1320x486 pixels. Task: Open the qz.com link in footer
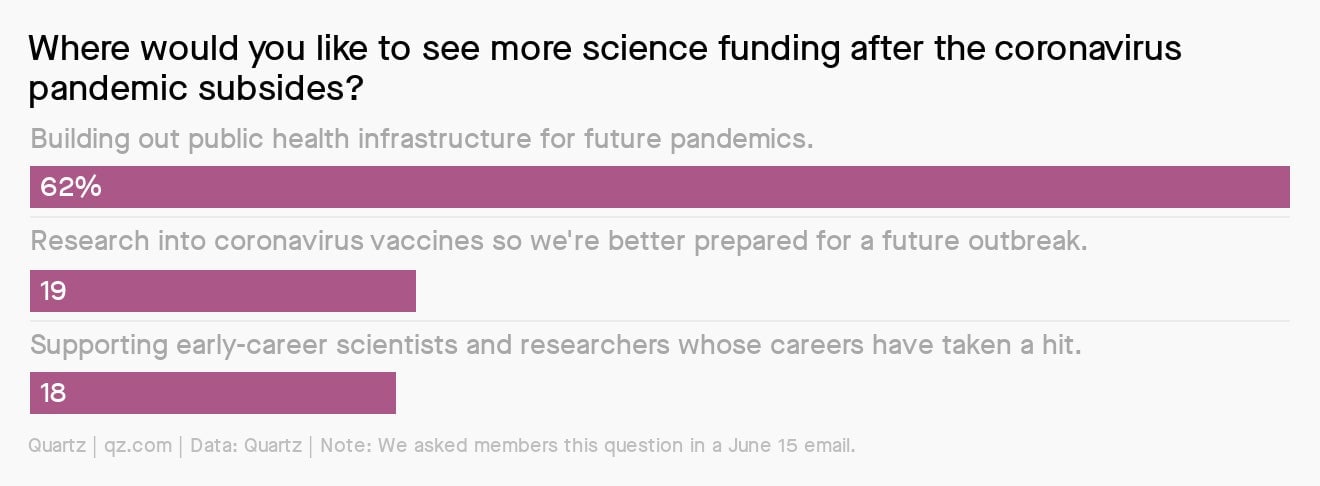(138, 446)
